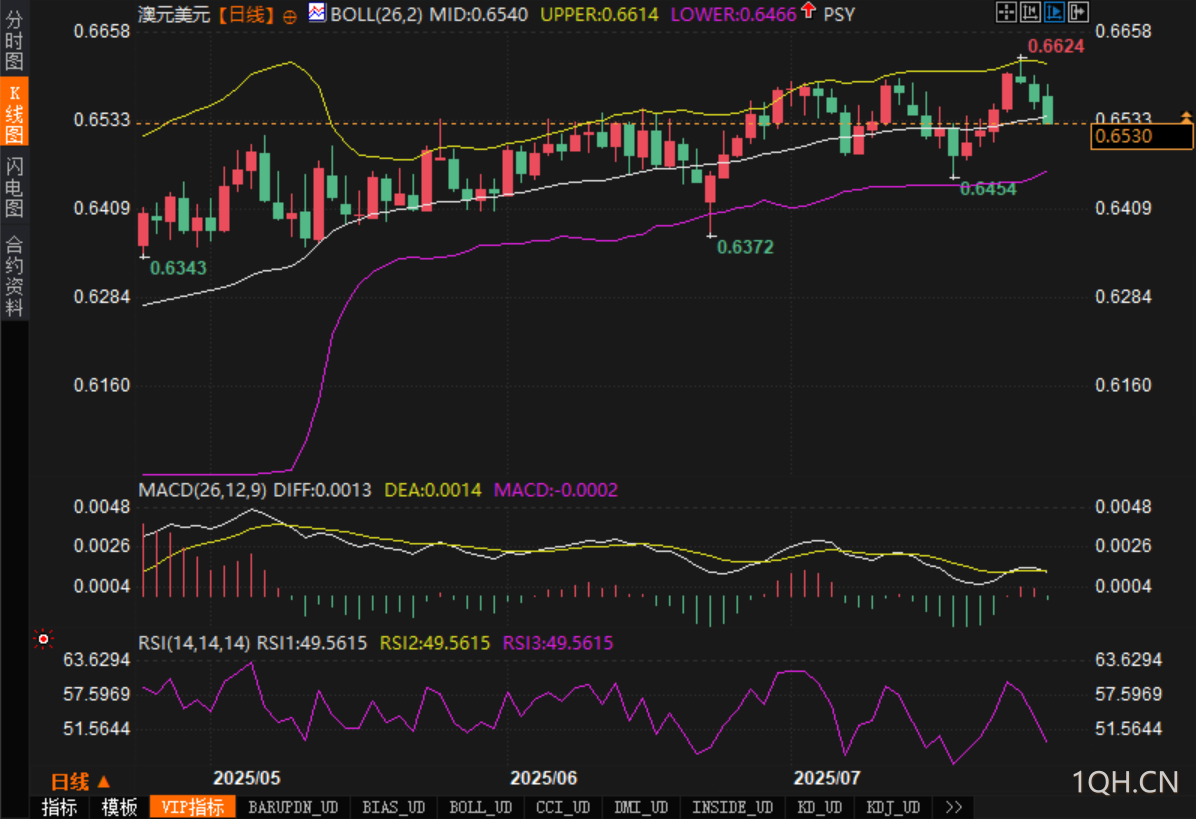Toggle the blue play-forward axis icon

(1054, 11)
